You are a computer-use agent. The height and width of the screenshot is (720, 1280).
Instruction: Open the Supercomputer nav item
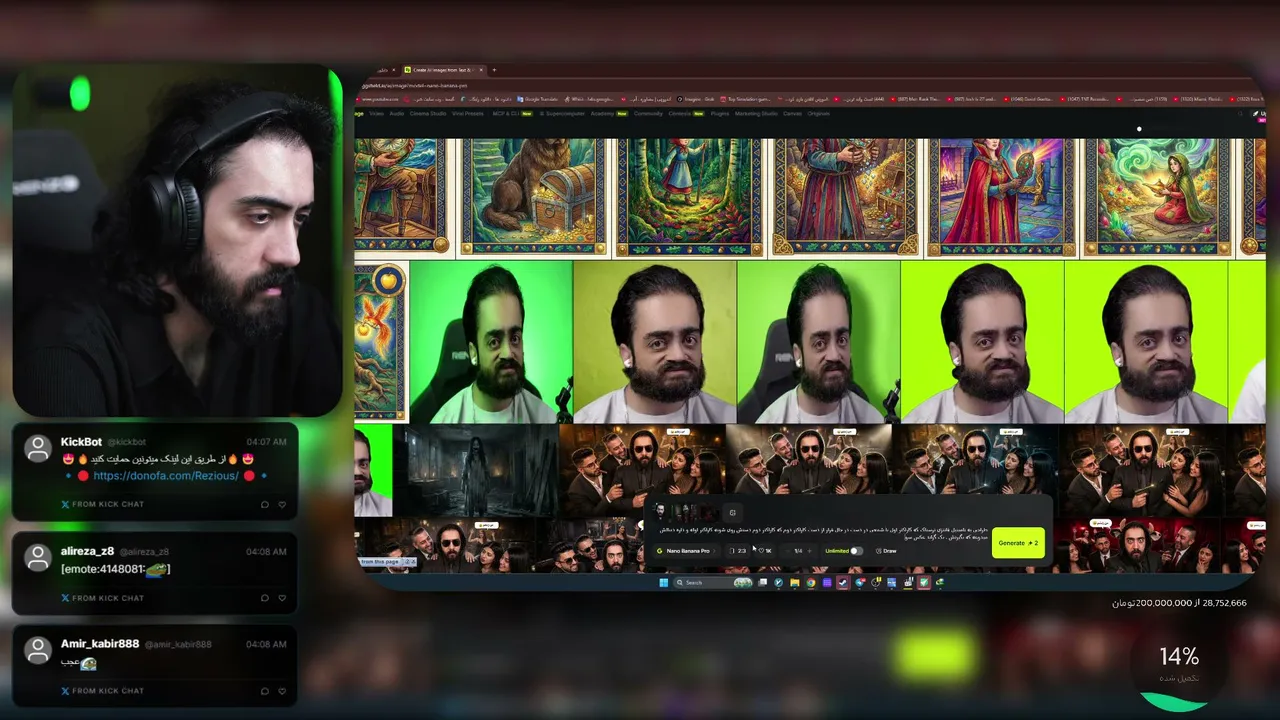560,114
